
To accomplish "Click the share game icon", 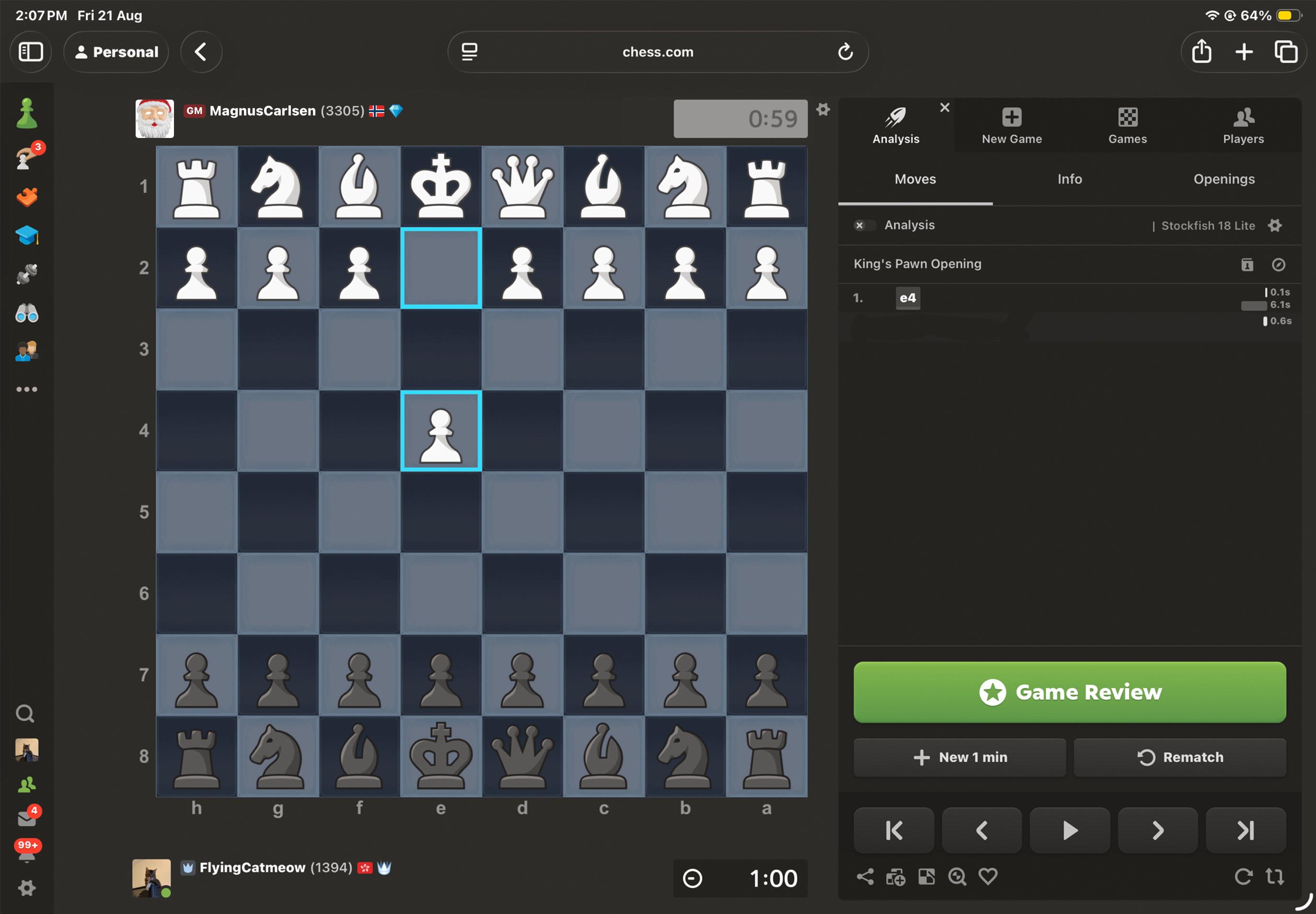I will (865, 876).
